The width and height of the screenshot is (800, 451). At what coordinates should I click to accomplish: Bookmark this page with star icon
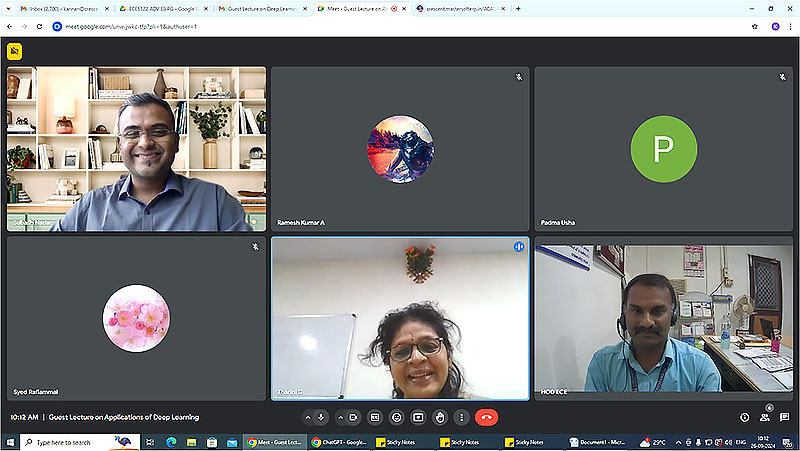point(754,26)
